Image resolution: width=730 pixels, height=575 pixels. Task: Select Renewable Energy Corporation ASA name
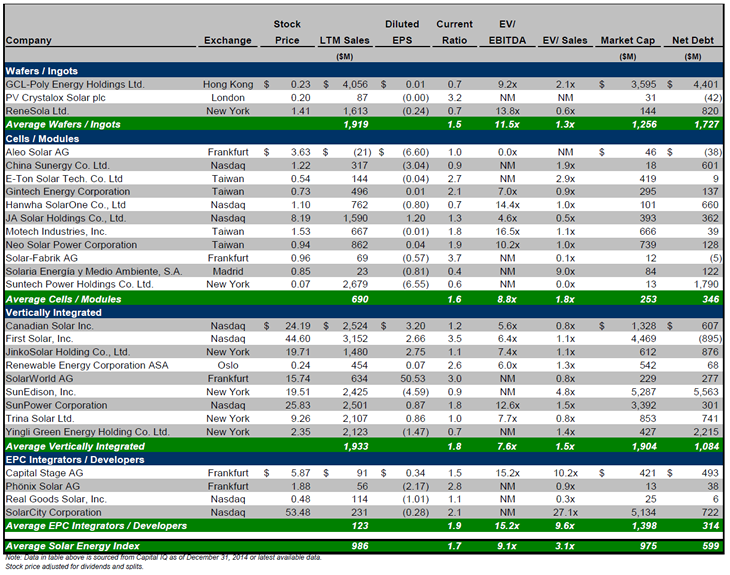click(87, 365)
